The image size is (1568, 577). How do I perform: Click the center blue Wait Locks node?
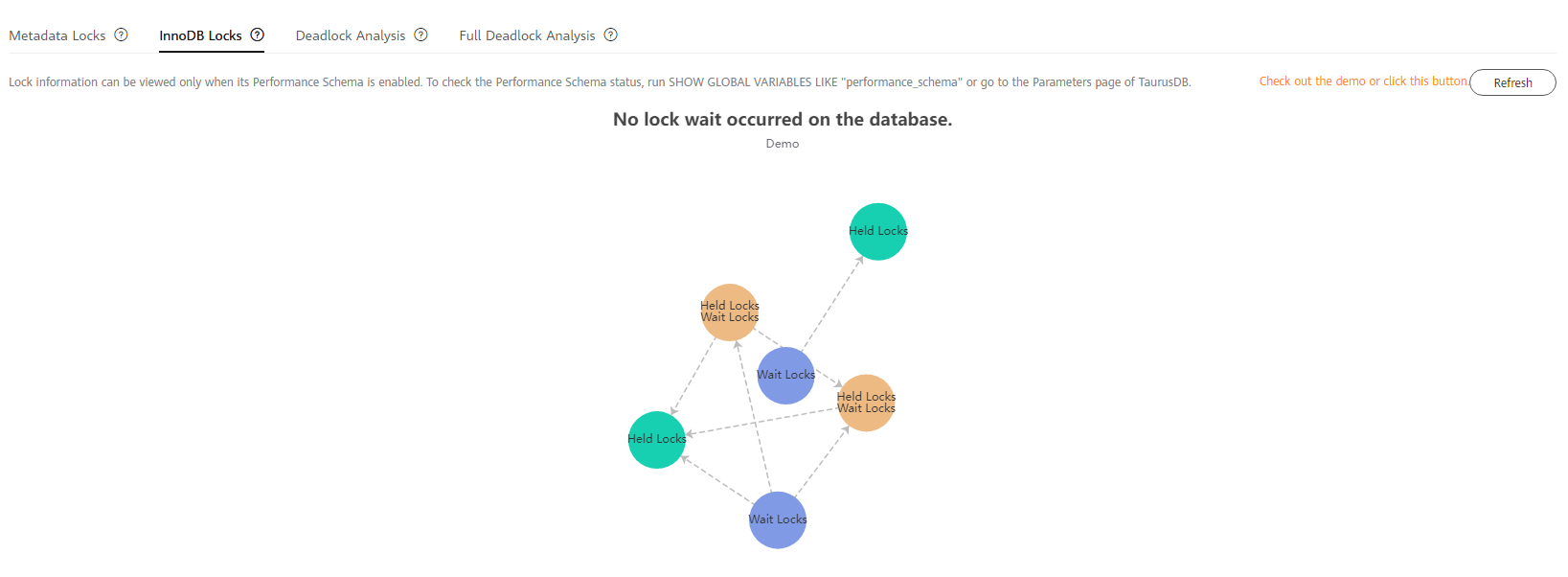tap(786, 376)
